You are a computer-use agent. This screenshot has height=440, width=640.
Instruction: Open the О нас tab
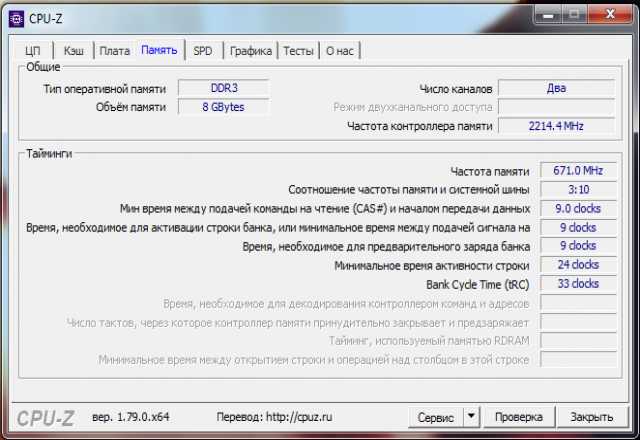[x=340, y=51]
